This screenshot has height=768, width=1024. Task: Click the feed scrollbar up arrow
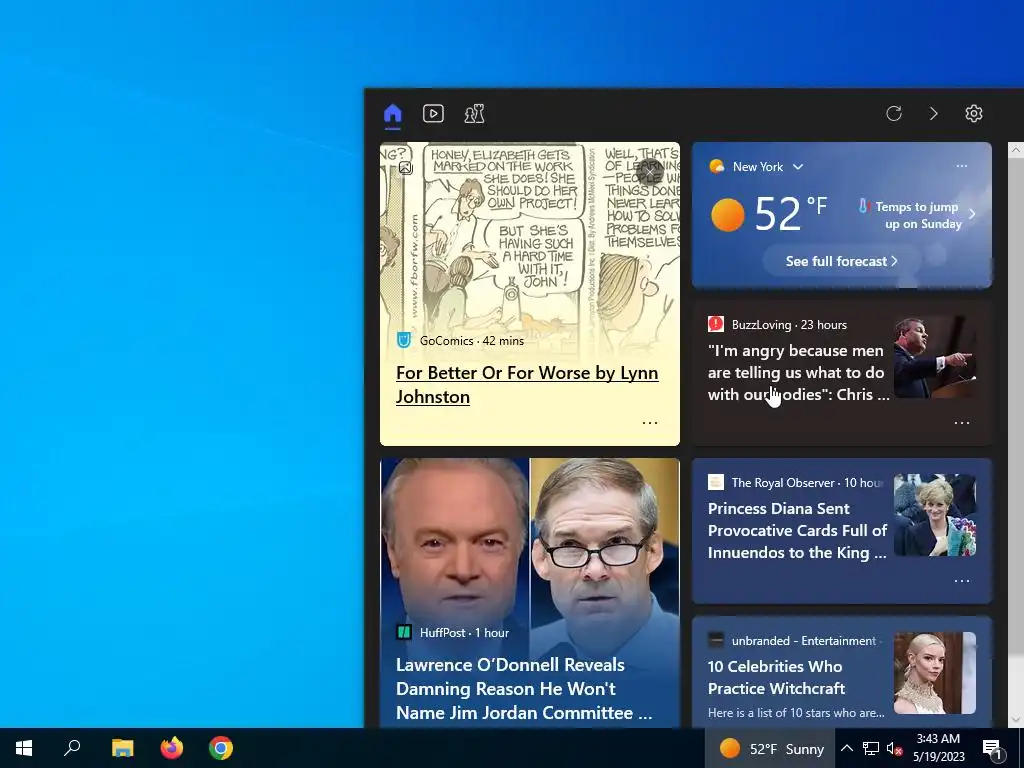(x=1016, y=150)
